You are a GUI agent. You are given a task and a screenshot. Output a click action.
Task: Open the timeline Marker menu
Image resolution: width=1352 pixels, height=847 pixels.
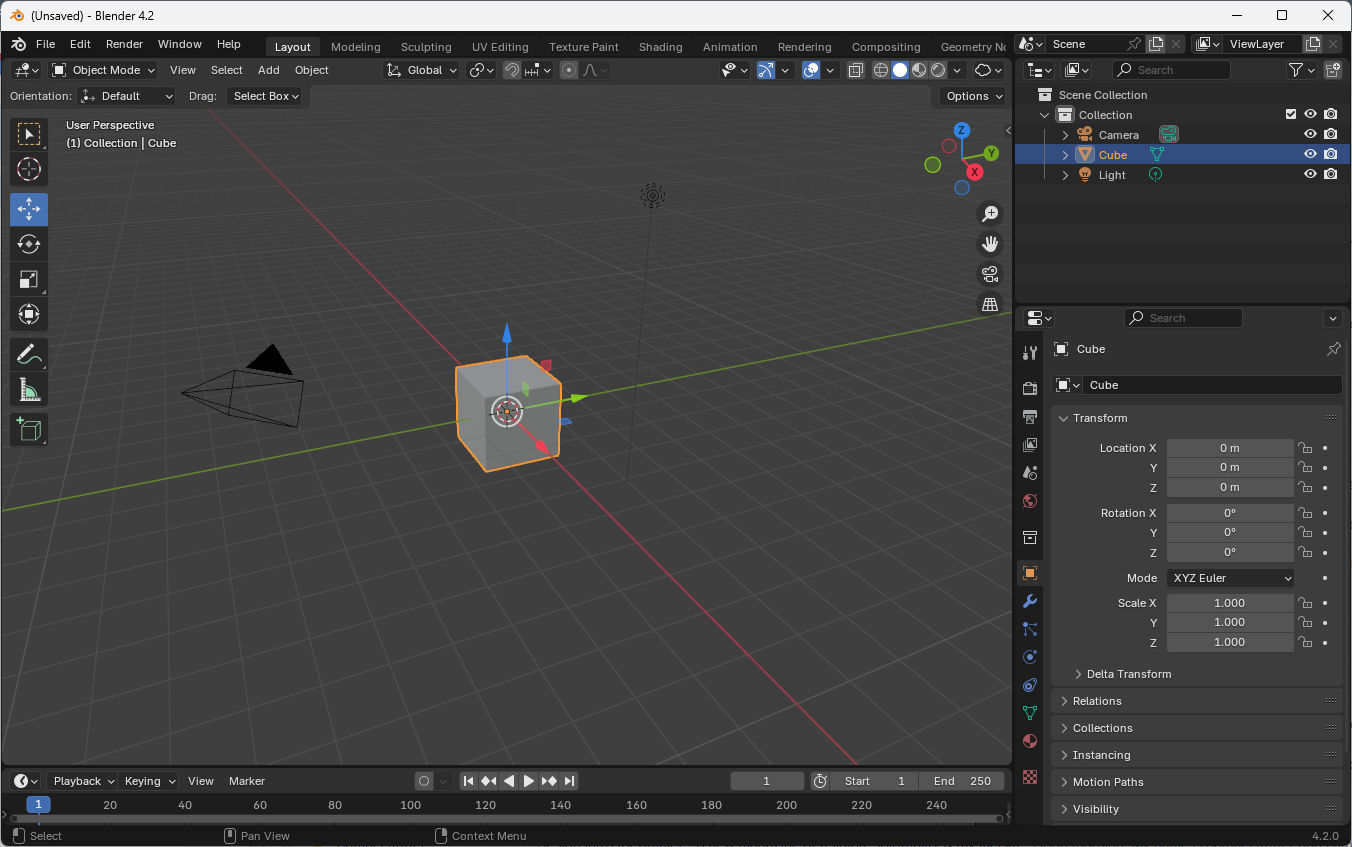(247, 781)
